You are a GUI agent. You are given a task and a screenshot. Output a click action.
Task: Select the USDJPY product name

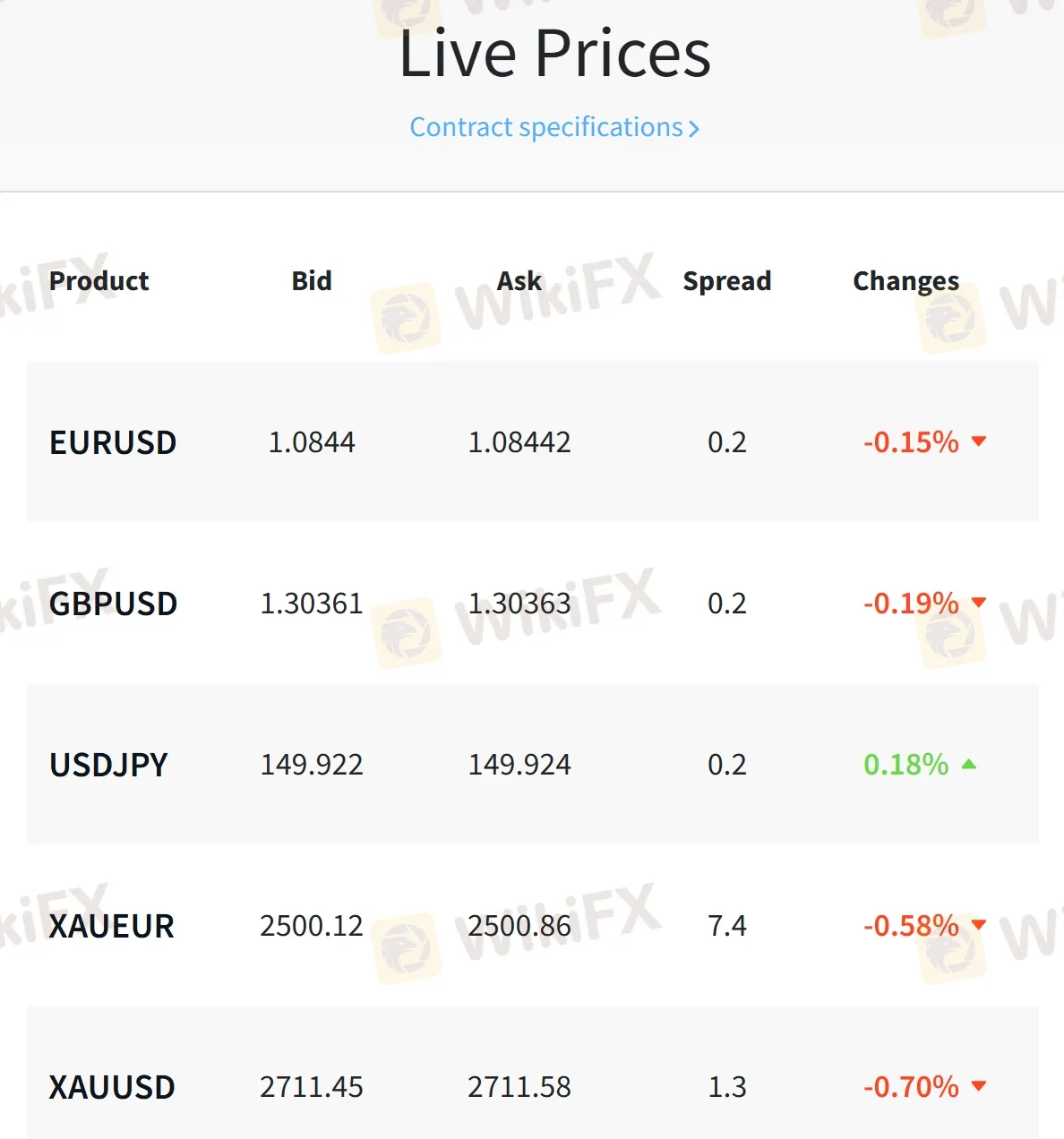[108, 765]
